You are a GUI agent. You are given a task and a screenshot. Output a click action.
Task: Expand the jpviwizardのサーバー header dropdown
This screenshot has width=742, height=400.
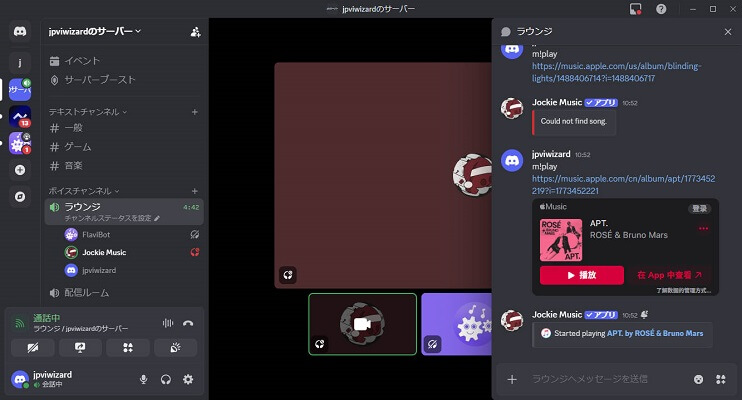95,31
